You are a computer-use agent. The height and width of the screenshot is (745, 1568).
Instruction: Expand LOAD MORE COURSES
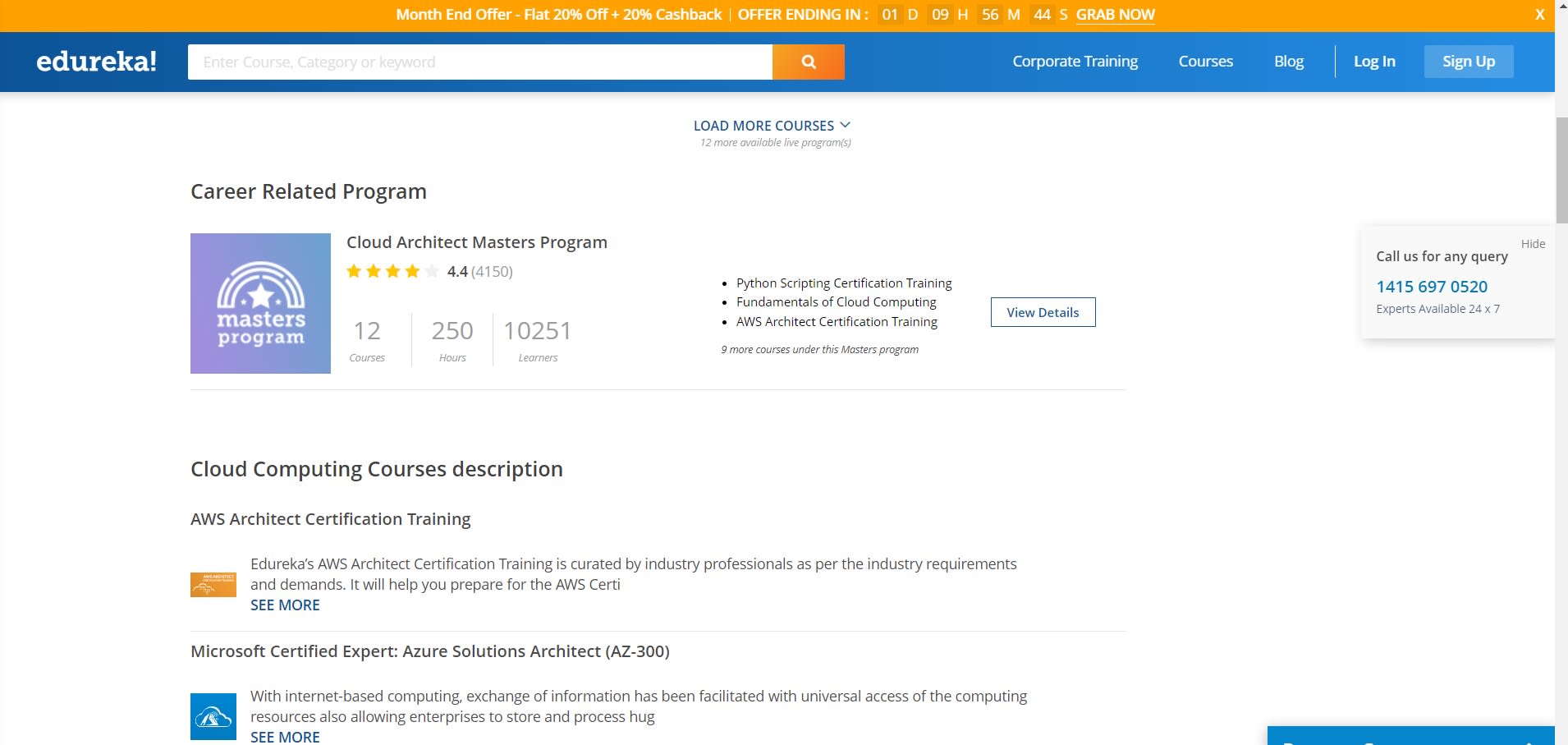click(772, 126)
